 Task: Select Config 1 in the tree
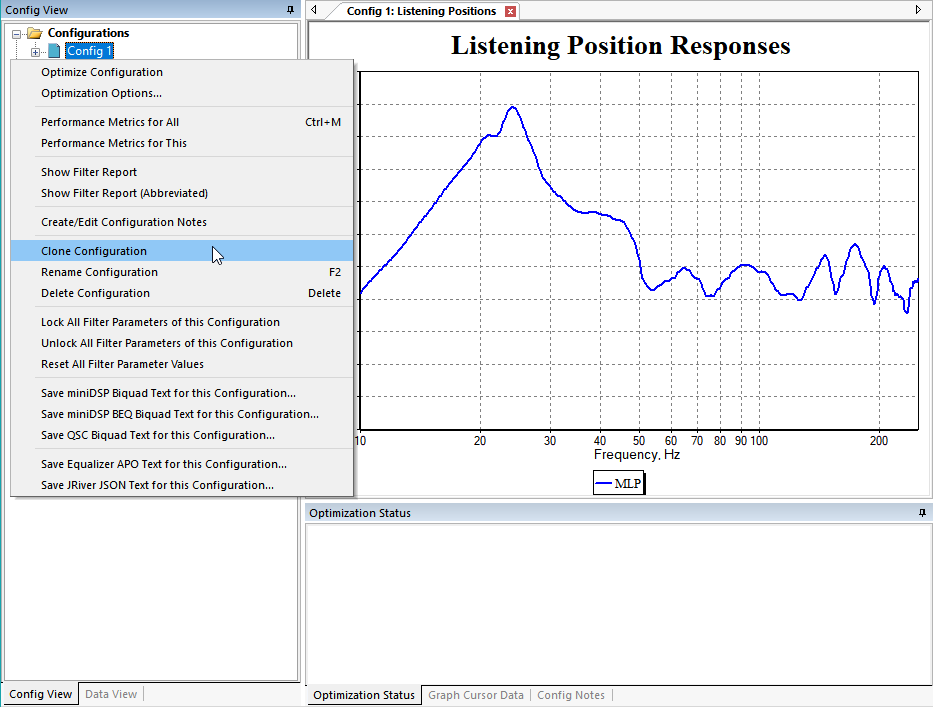coord(89,51)
